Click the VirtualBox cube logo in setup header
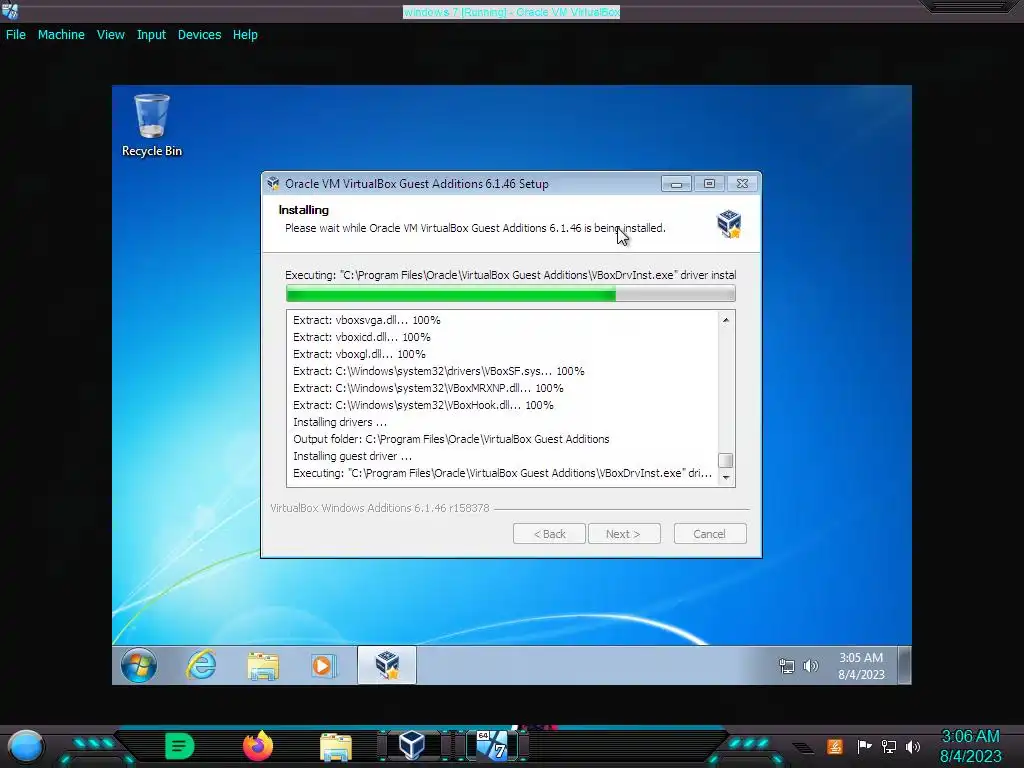Viewport: 1024px width, 768px height. click(x=729, y=224)
